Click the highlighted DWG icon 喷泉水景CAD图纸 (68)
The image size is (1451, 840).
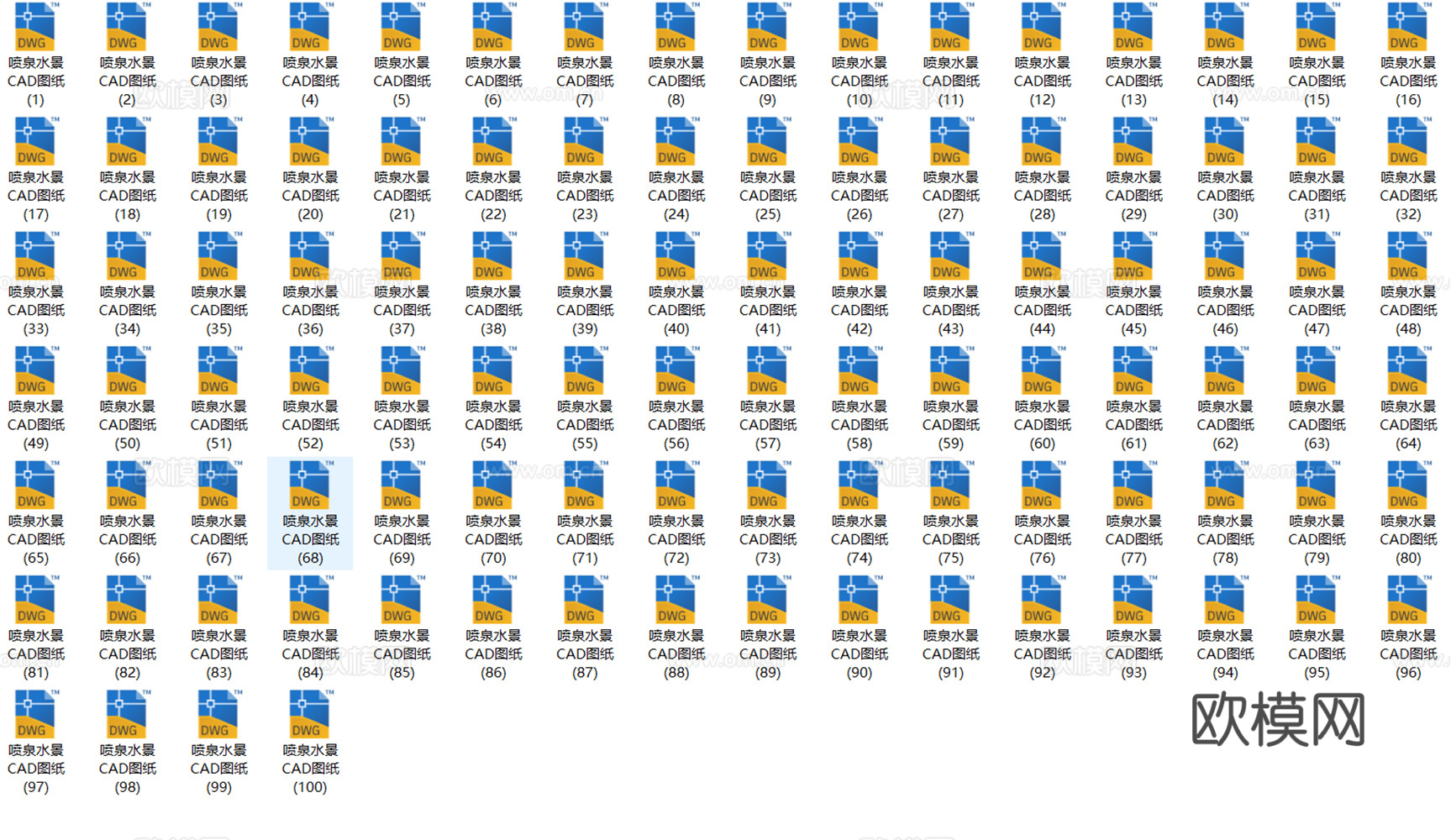pyautogui.click(x=310, y=486)
